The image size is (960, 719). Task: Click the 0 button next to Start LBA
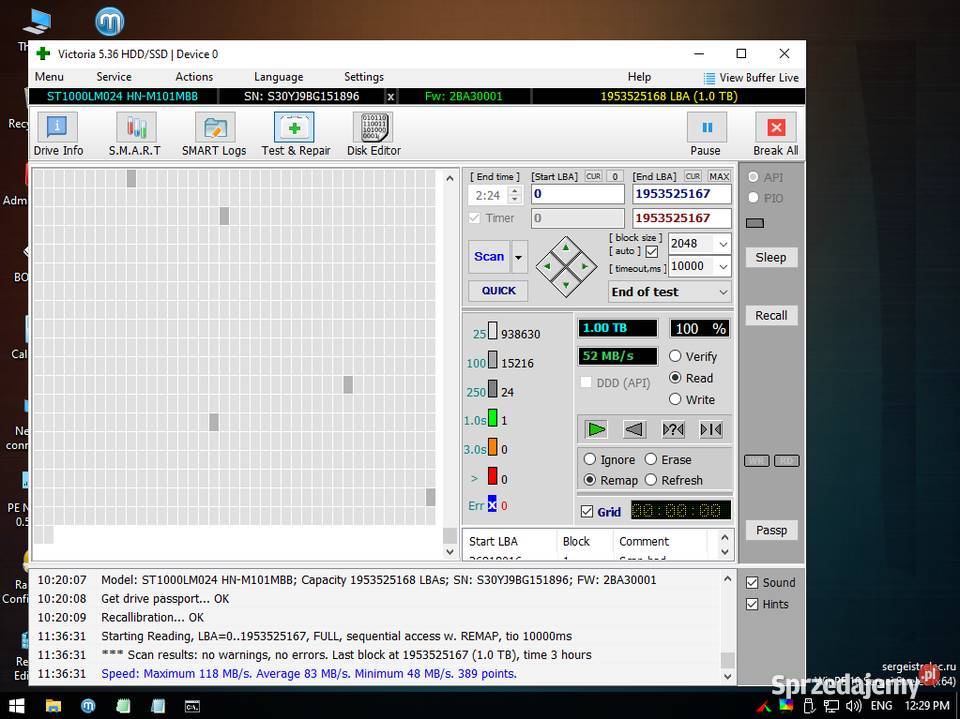click(615, 176)
